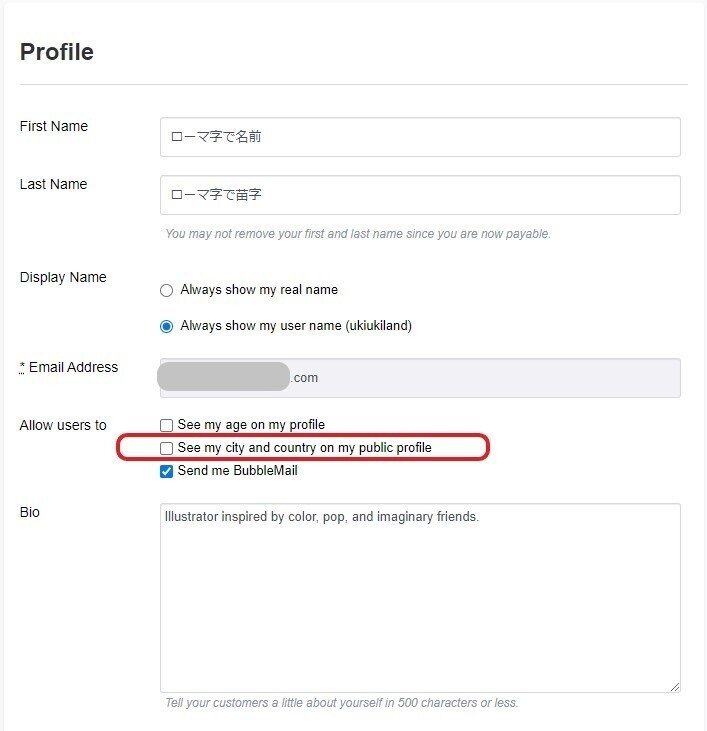This screenshot has width=707, height=731.
Task: Click the Last Name input field
Action: point(420,195)
